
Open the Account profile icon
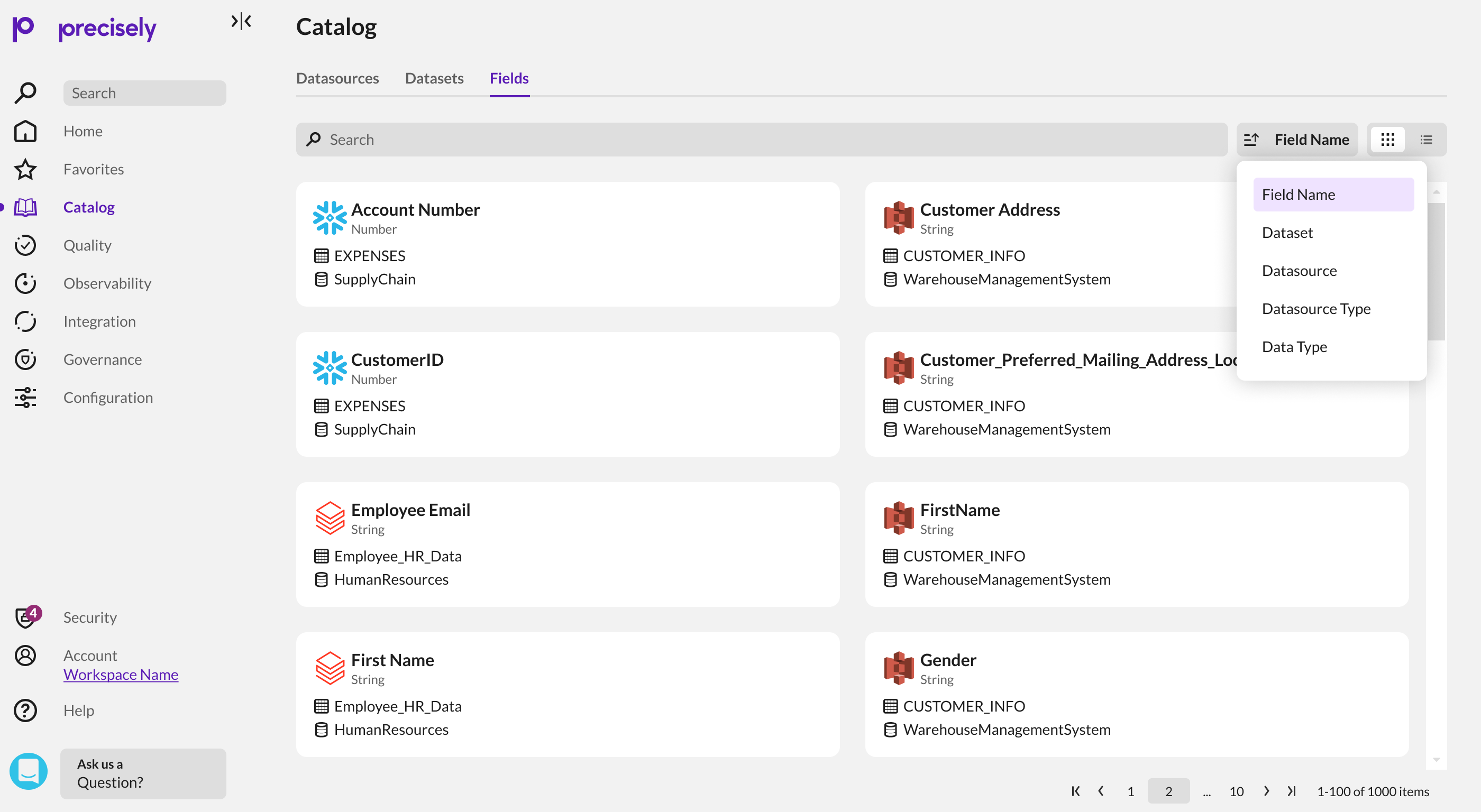pos(25,656)
